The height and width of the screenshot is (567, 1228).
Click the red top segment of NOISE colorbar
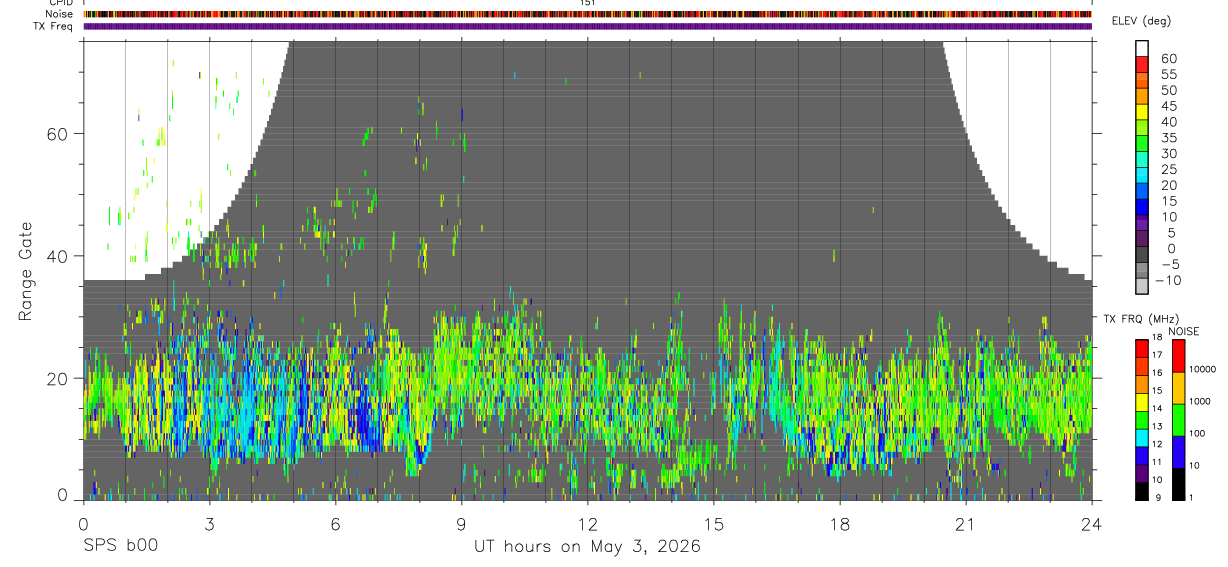pyautogui.click(x=1179, y=356)
